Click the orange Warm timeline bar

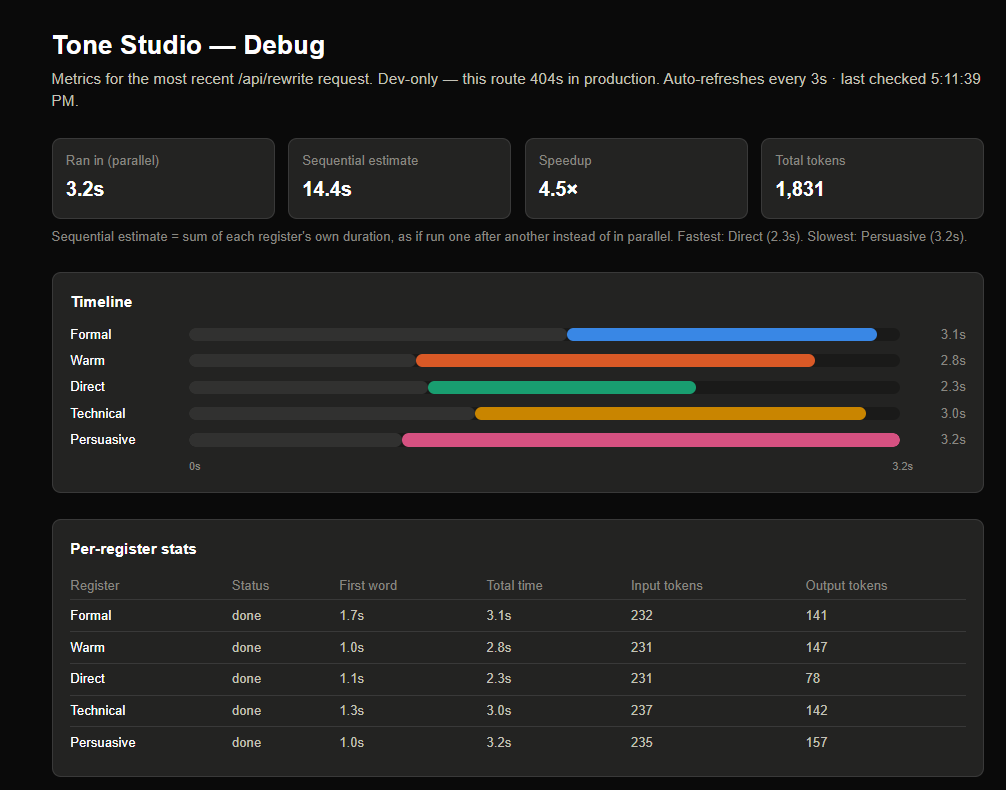[x=615, y=361]
